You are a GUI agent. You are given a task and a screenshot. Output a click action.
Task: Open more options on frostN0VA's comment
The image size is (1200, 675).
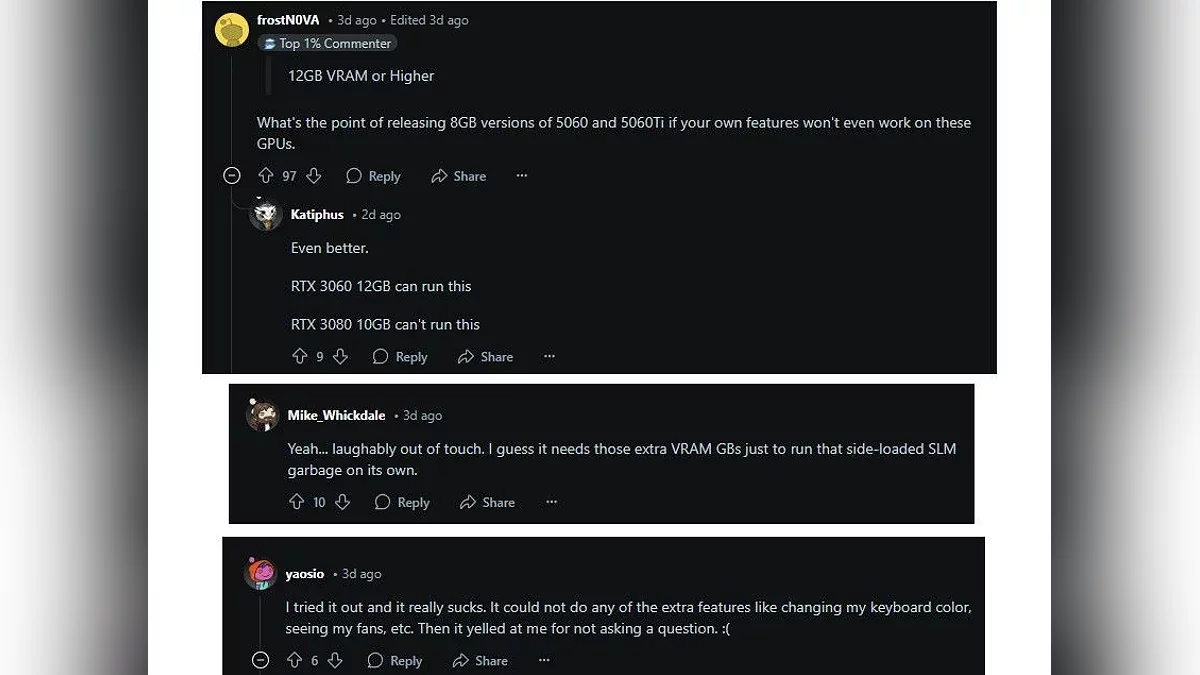pos(521,176)
